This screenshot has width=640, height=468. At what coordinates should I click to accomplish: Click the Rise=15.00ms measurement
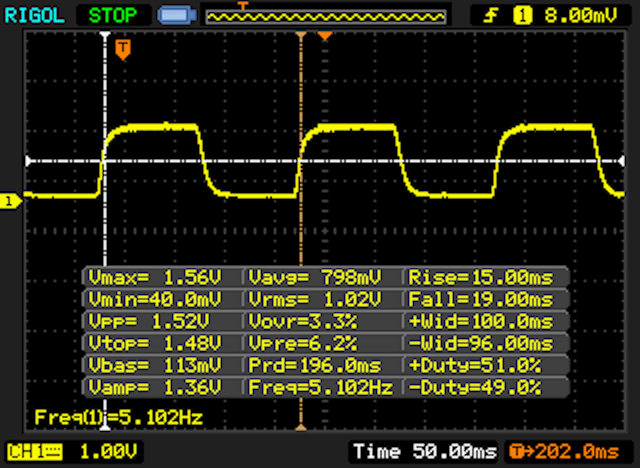point(481,277)
